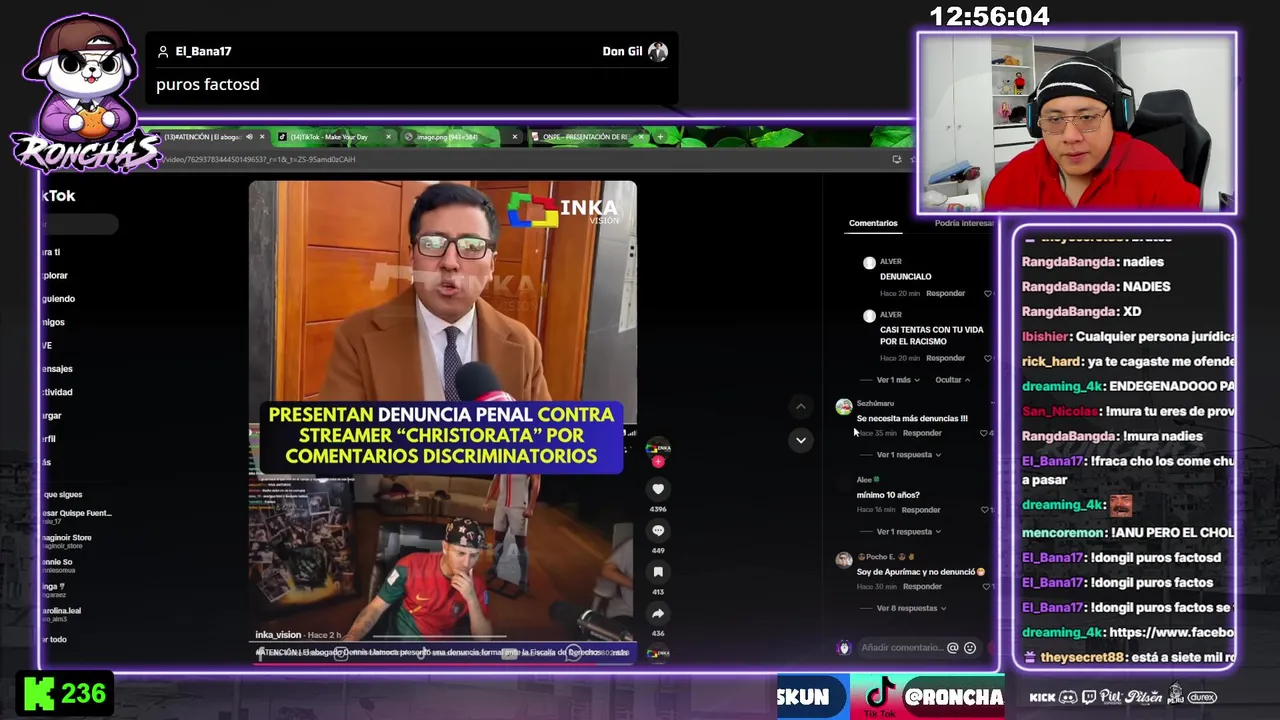Expand 'Ver 8 respuestas' under Pocho E.
The image size is (1280, 720).
(911, 608)
